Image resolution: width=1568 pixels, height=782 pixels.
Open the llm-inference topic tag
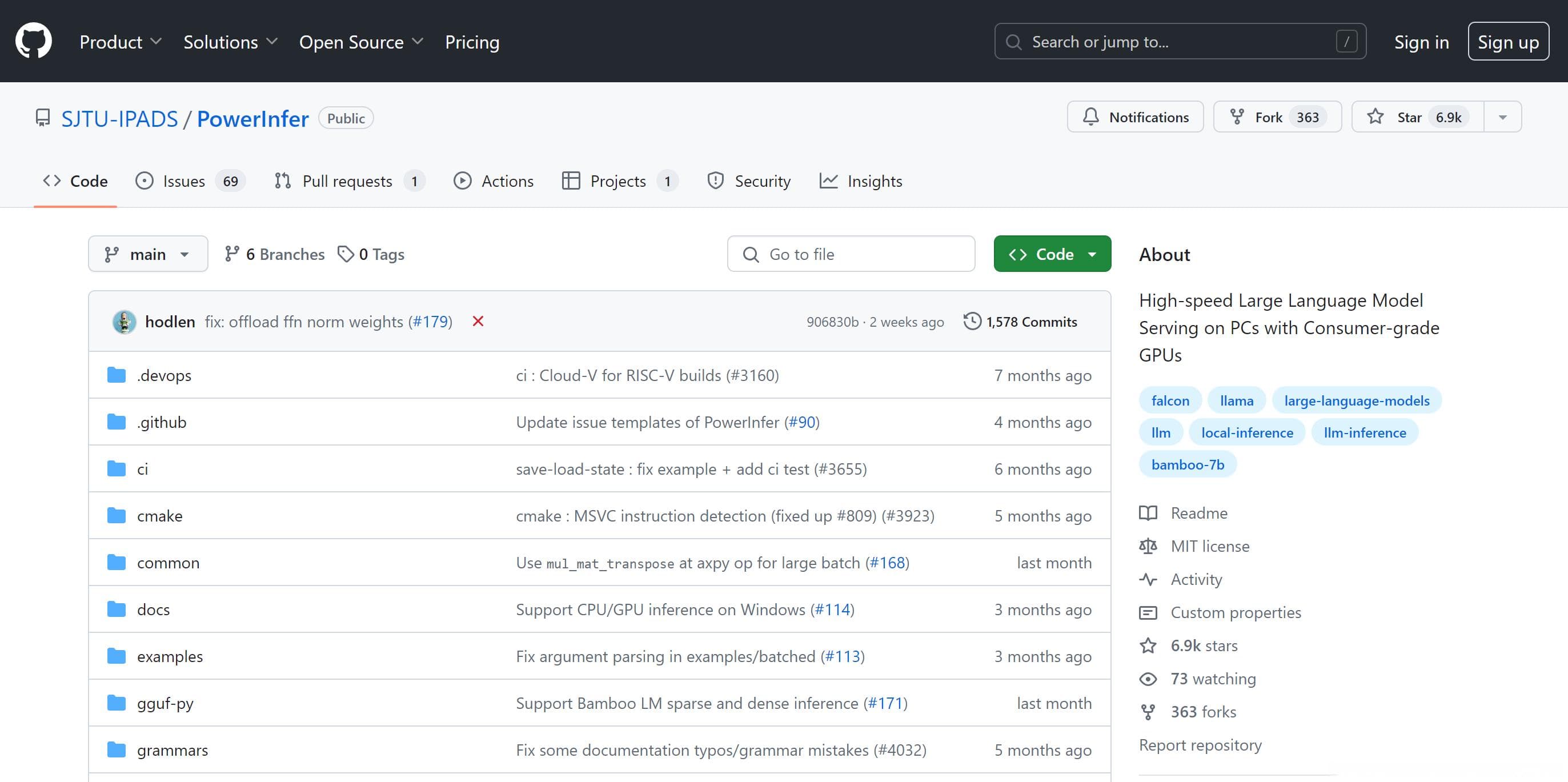(1365, 432)
